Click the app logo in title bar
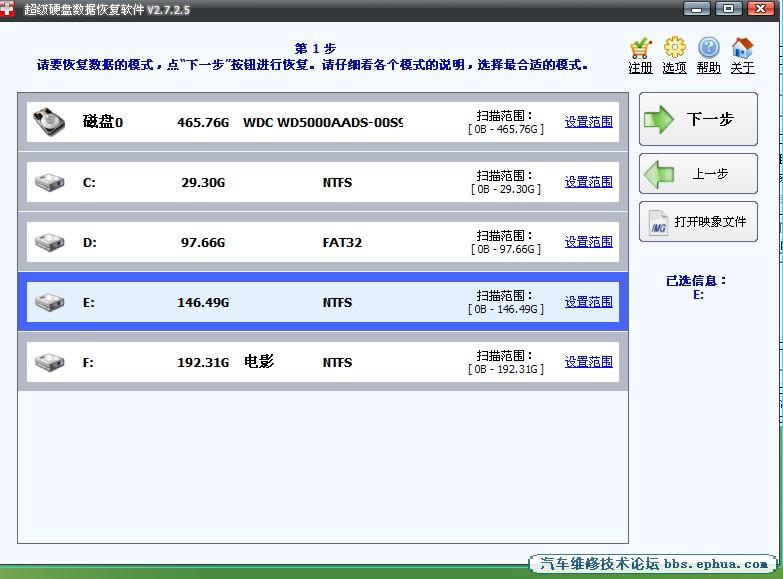 pyautogui.click(x=7, y=9)
